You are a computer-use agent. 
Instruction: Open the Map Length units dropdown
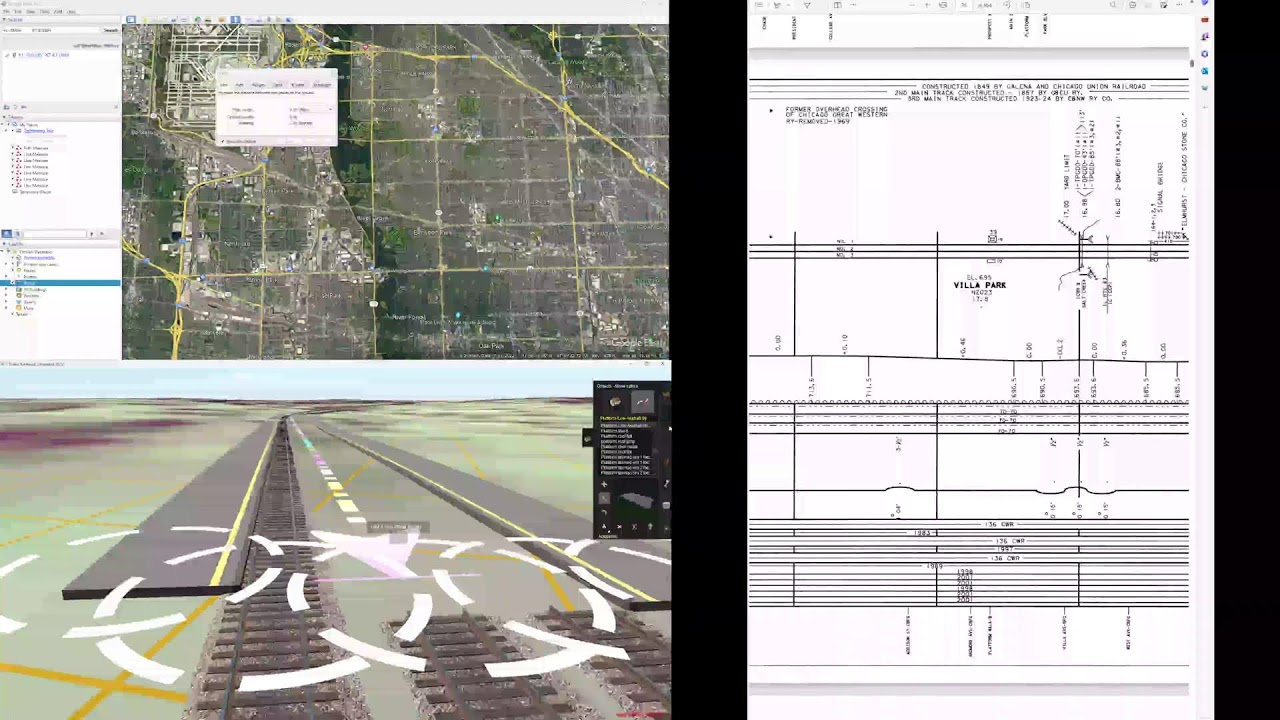[310, 110]
